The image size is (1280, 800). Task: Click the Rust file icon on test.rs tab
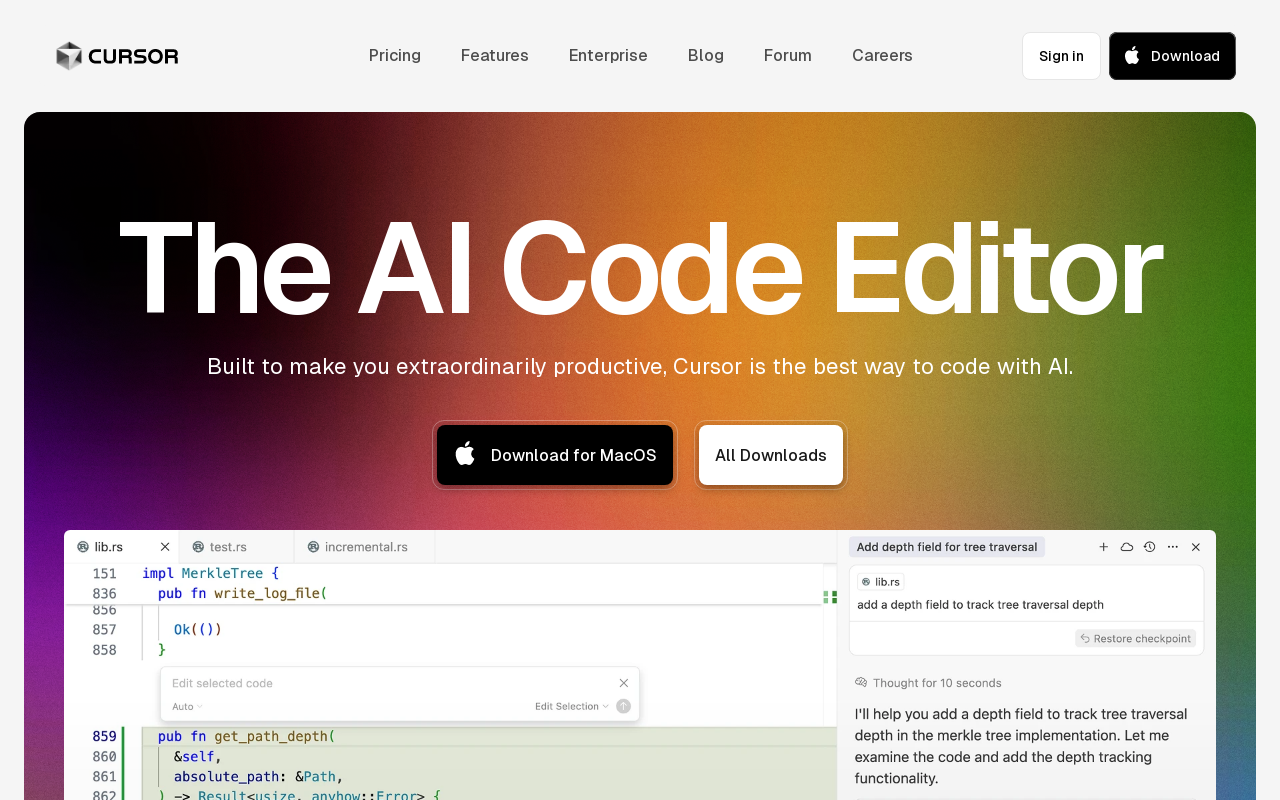point(198,547)
